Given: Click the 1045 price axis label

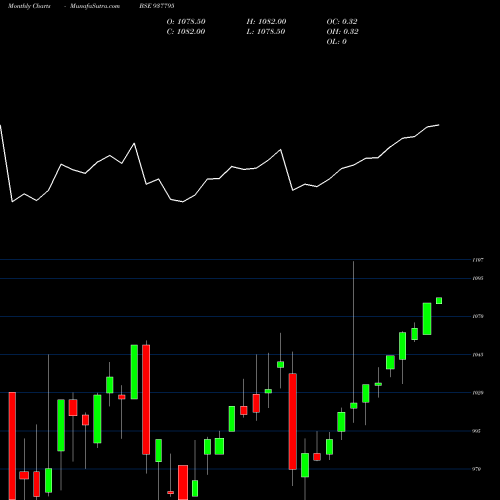Looking at the screenshot, I should pos(478,355).
